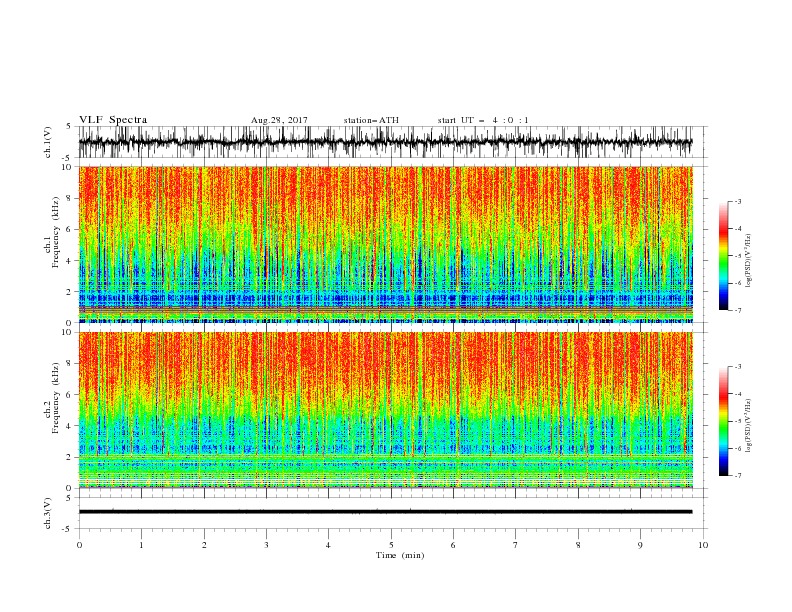Click the "-5" voltage tick of ch.1(V)
This screenshot has height=612, width=792.
68,158
